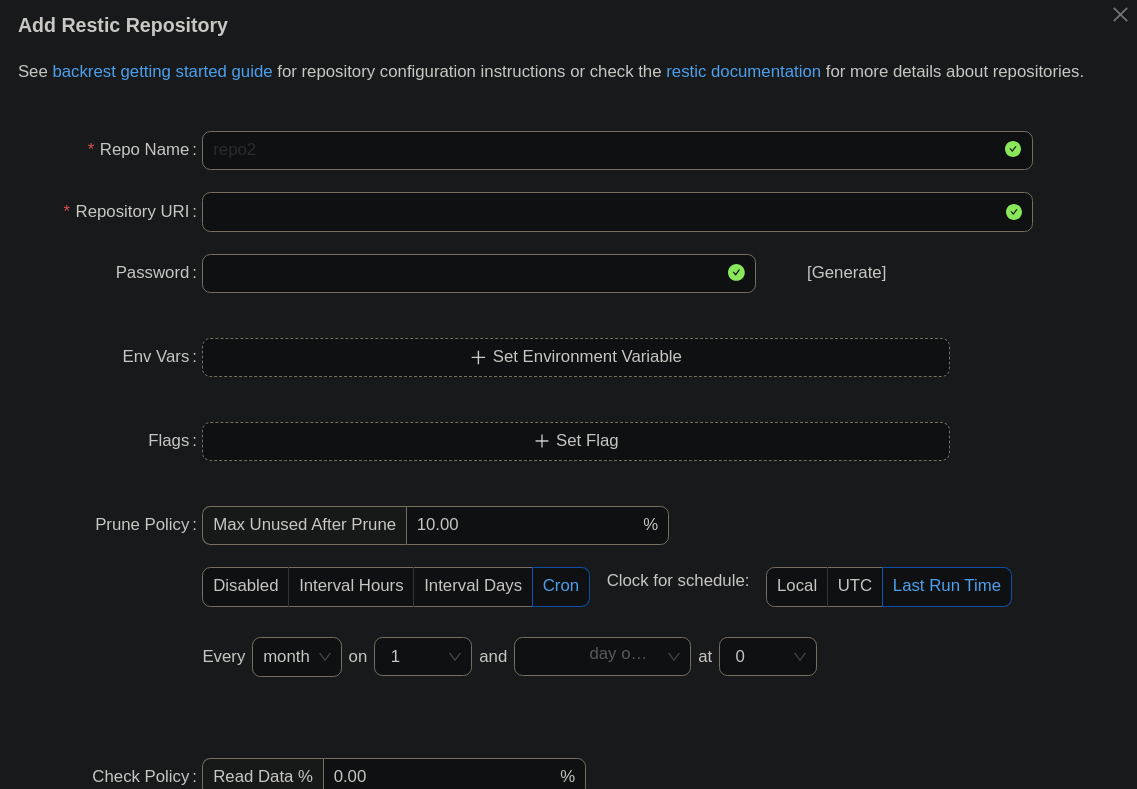
Task: Generate a random password
Action: [846, 273]
